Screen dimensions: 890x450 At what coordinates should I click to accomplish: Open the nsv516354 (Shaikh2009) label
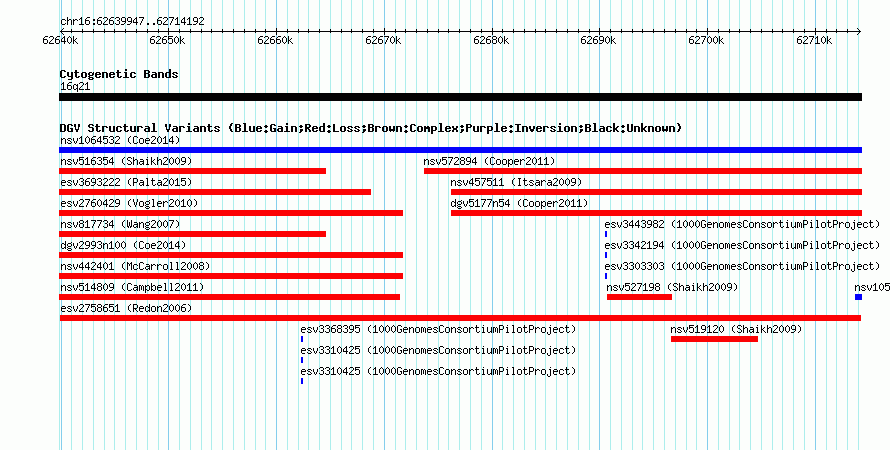pos(126,161)
